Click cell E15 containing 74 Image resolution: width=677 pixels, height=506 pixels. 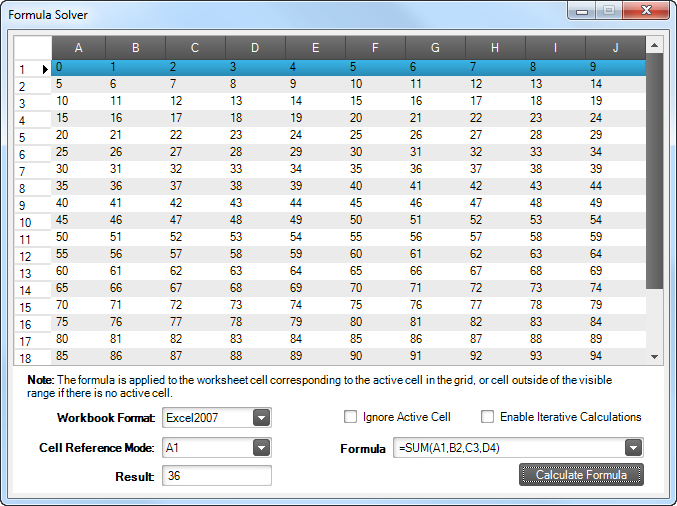point(315,305)
